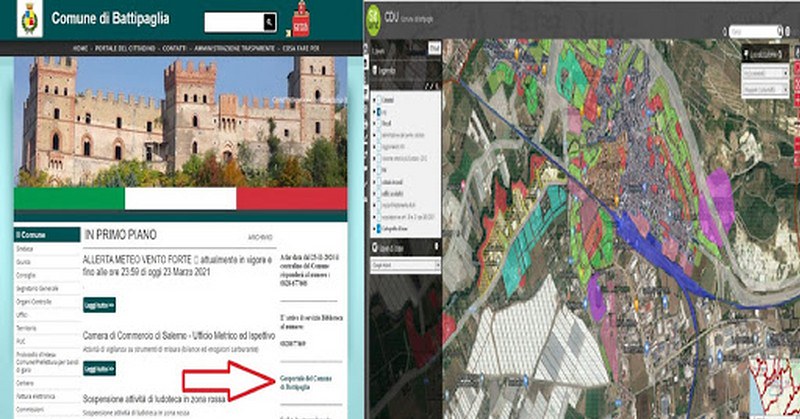Toggle the seventh legend layer checkbox
This screenshot has width=800, height=419.
tap(378, 170)
